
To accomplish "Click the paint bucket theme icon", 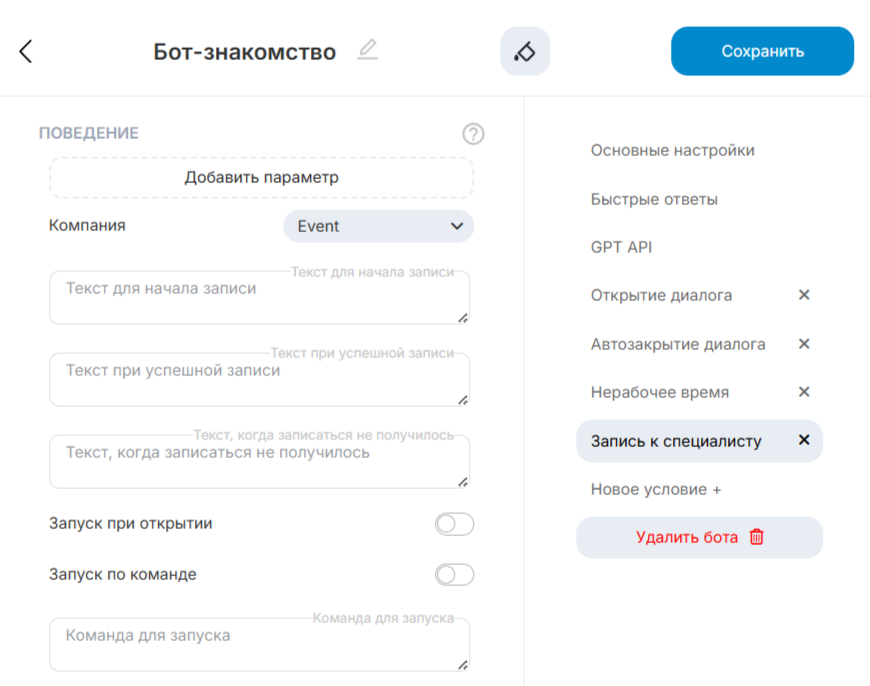I will [x=525, y=52].
